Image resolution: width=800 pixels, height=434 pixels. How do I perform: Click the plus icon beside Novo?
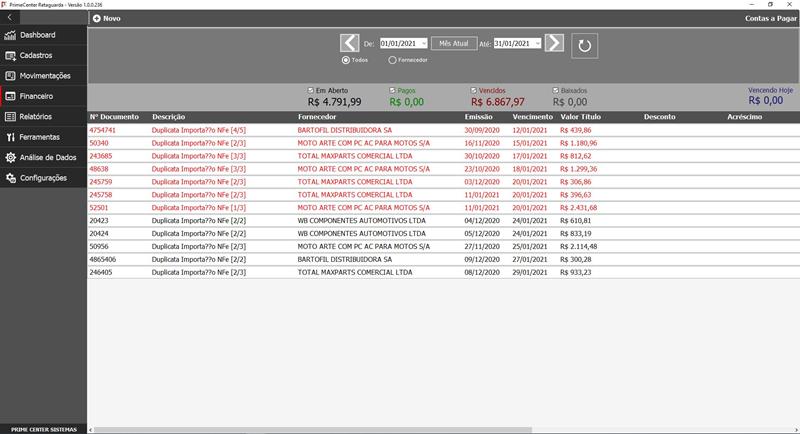click(x=96, y=18)
